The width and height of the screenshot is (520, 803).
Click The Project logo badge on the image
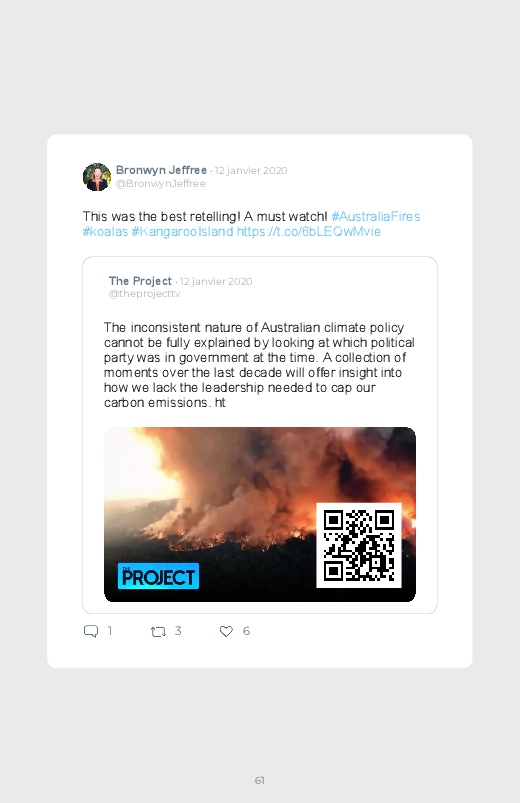(158, 576)
